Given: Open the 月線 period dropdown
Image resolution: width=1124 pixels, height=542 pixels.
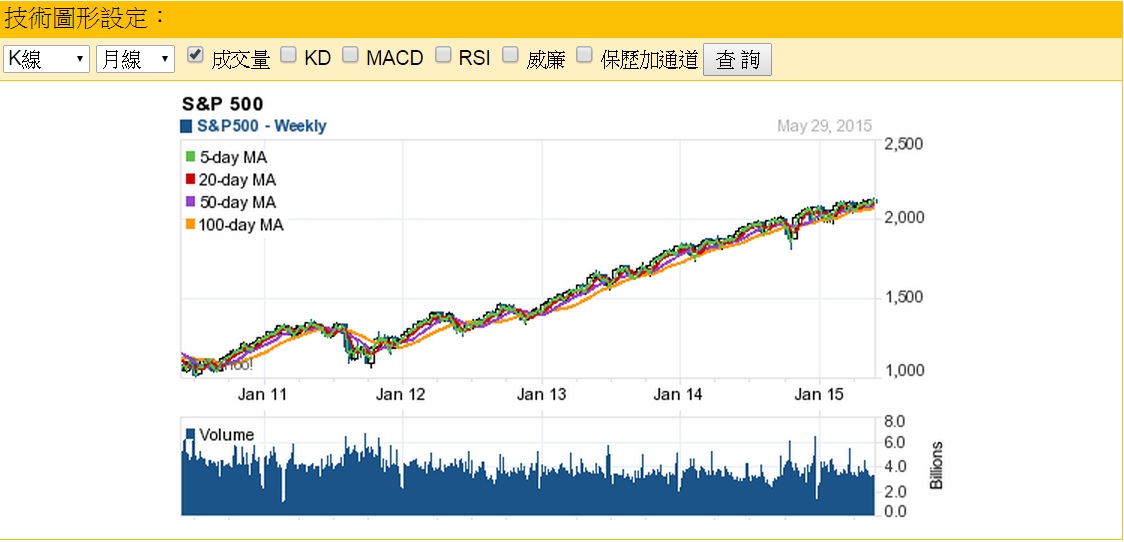Looking at the screenshot, I should pos(135,59).
